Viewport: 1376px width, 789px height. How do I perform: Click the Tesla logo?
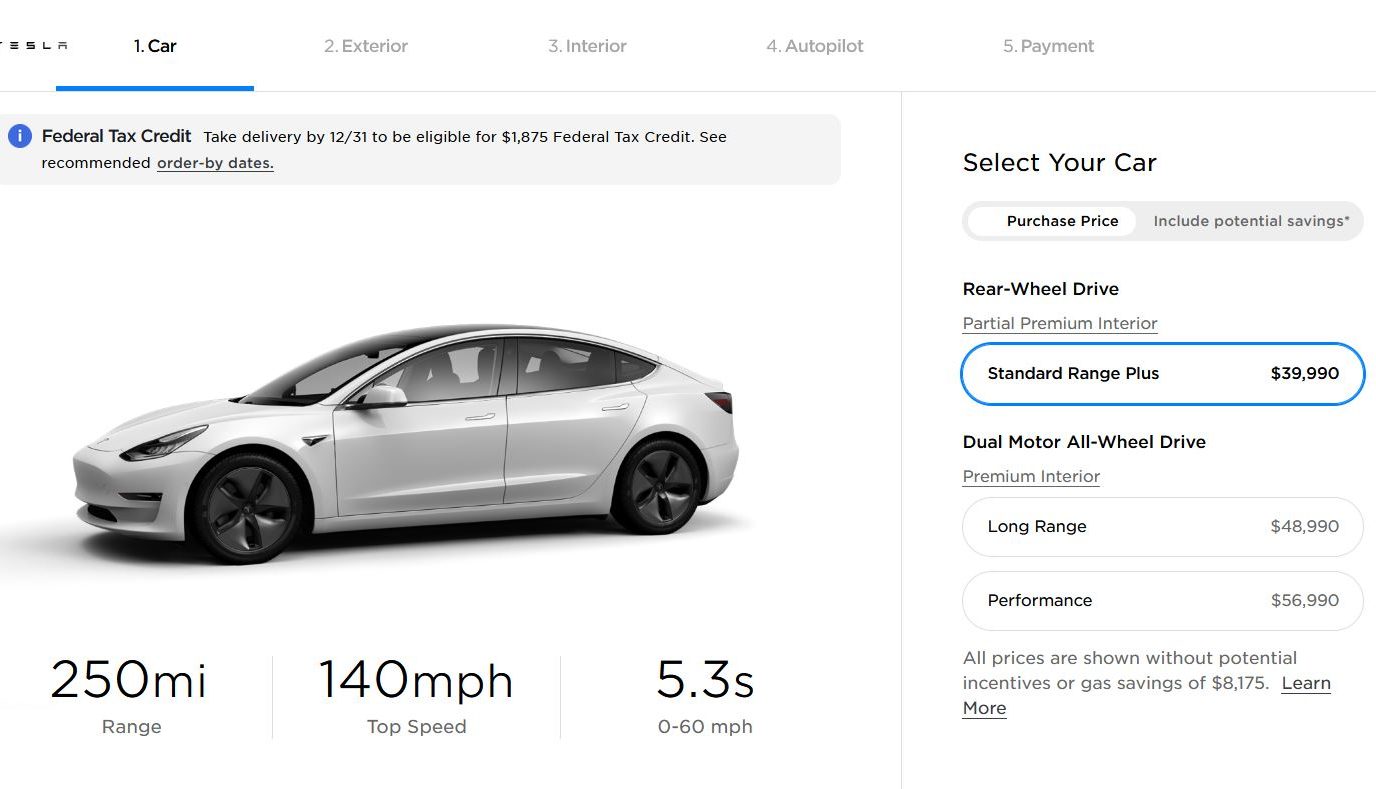[33, 46]
